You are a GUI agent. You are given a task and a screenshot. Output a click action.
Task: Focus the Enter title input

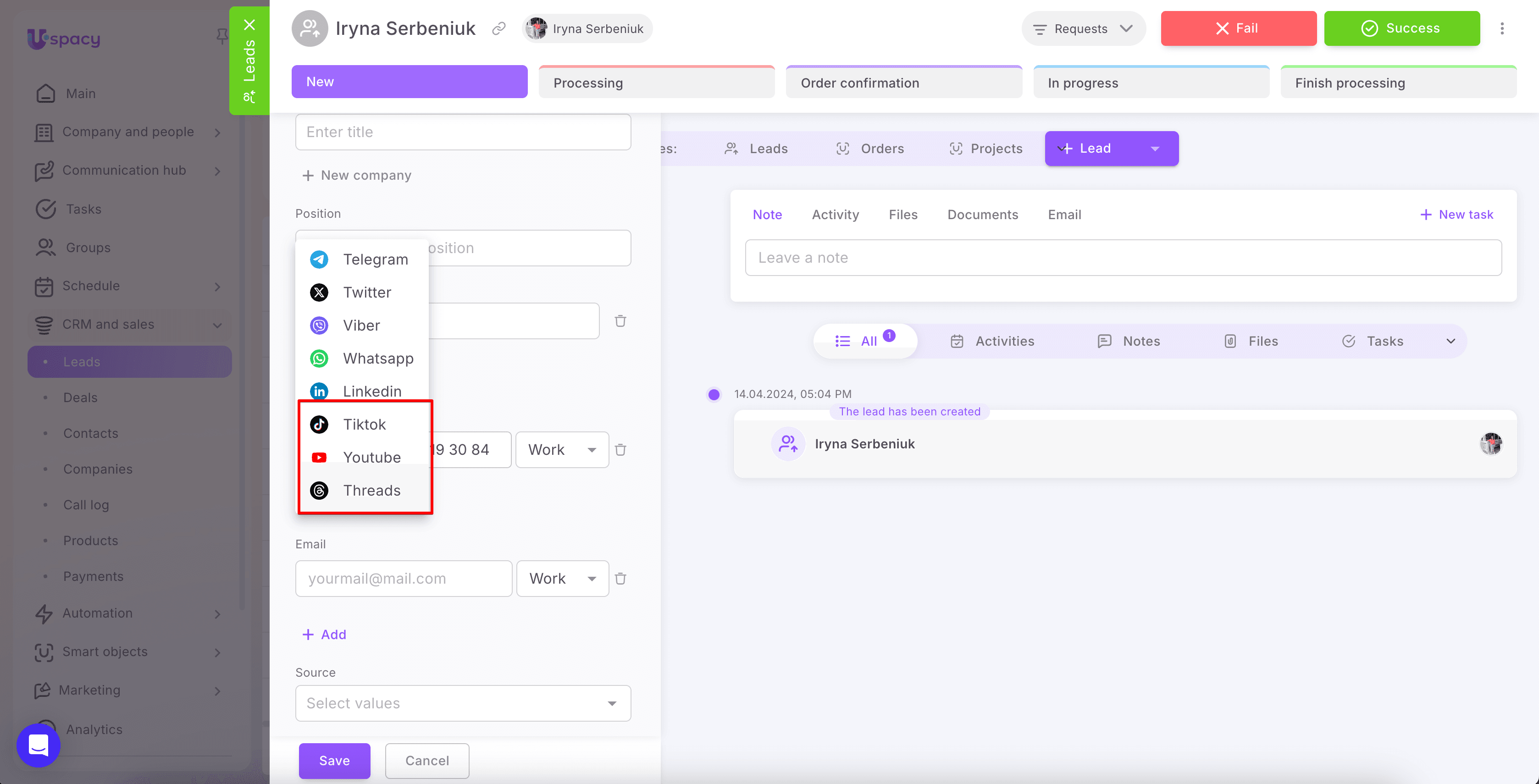(463, 132)
